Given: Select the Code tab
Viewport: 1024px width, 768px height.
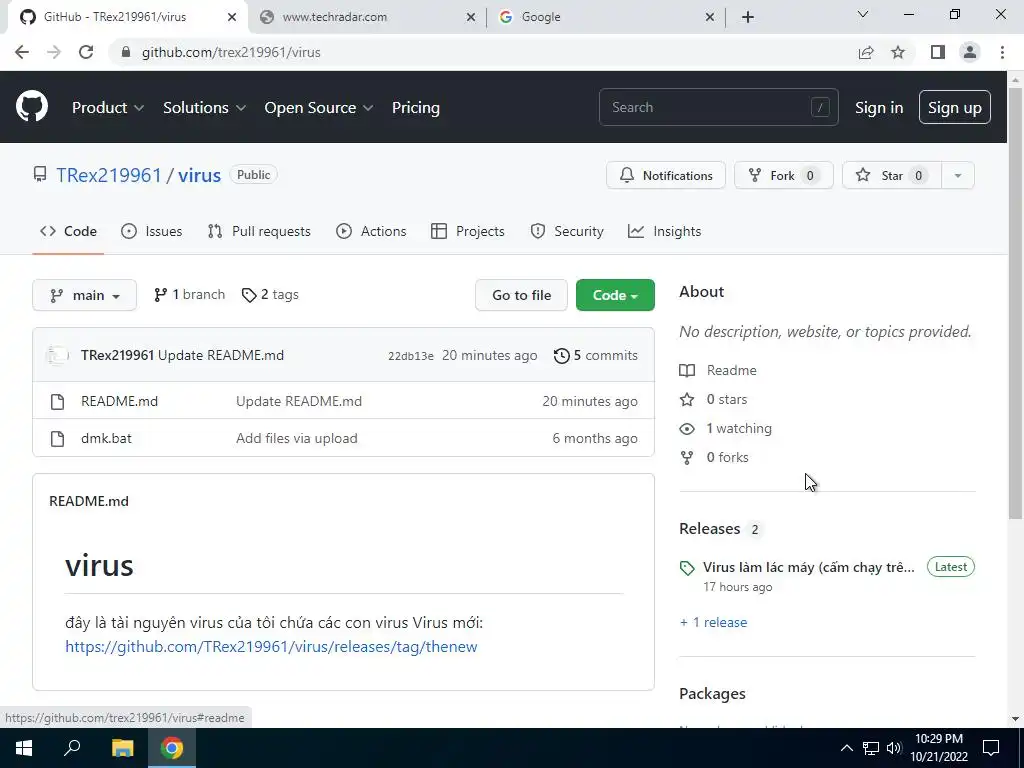Looking at the screenshot, I should [x=68, y=232].
